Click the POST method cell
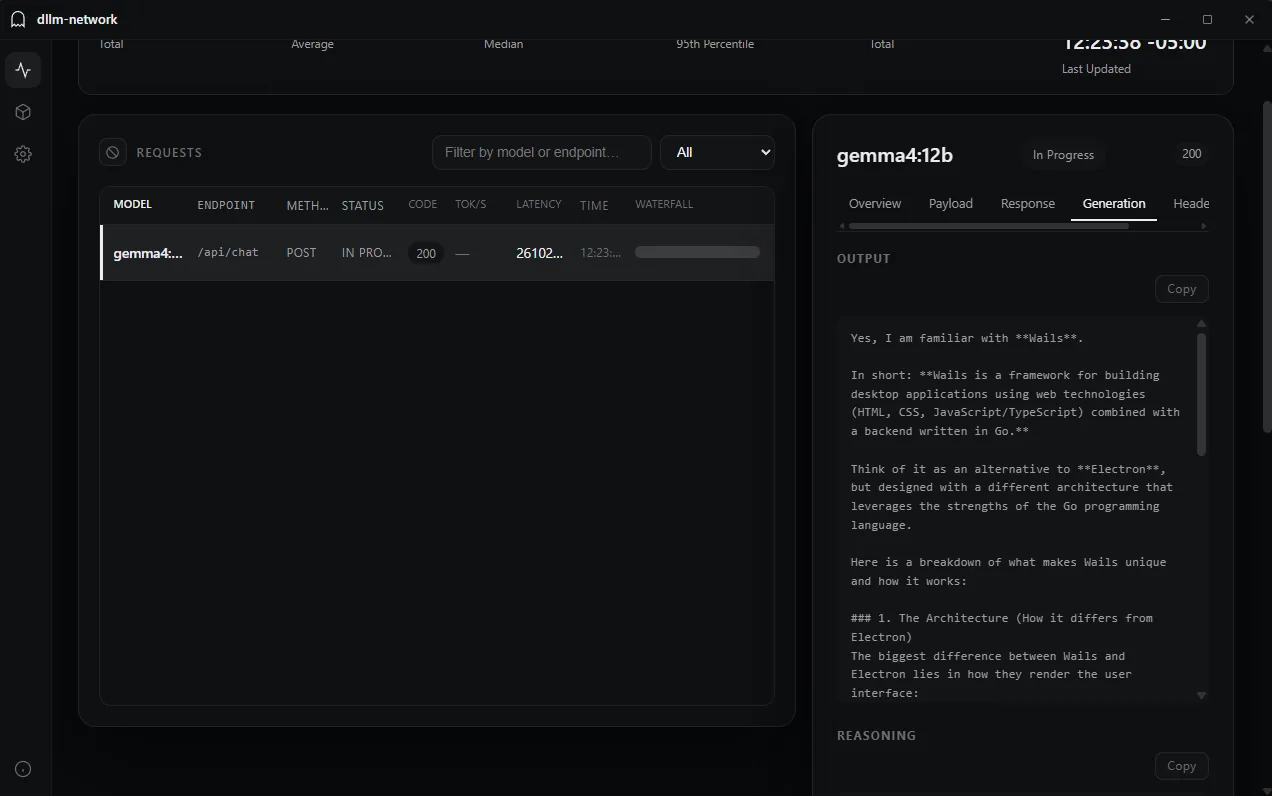This screenshot has height=796, width=1272. click(x=301, y=253)
